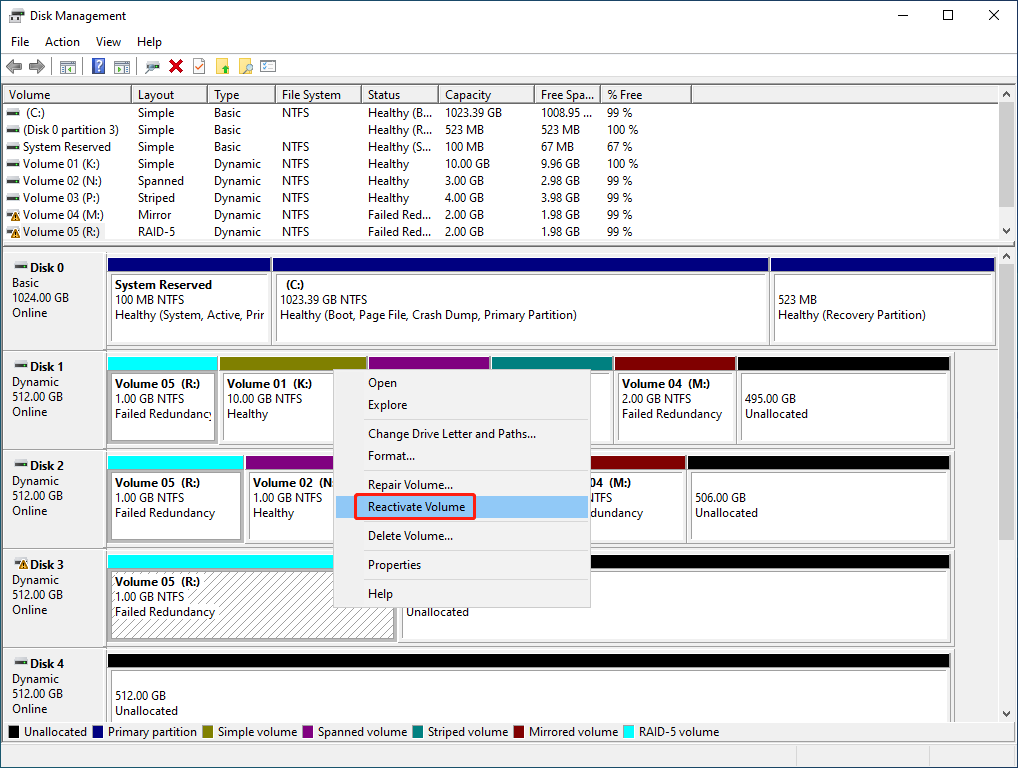1018x768 pixels.
Task: Click the Properties checkmark page icon
Action: pos(199,66)
